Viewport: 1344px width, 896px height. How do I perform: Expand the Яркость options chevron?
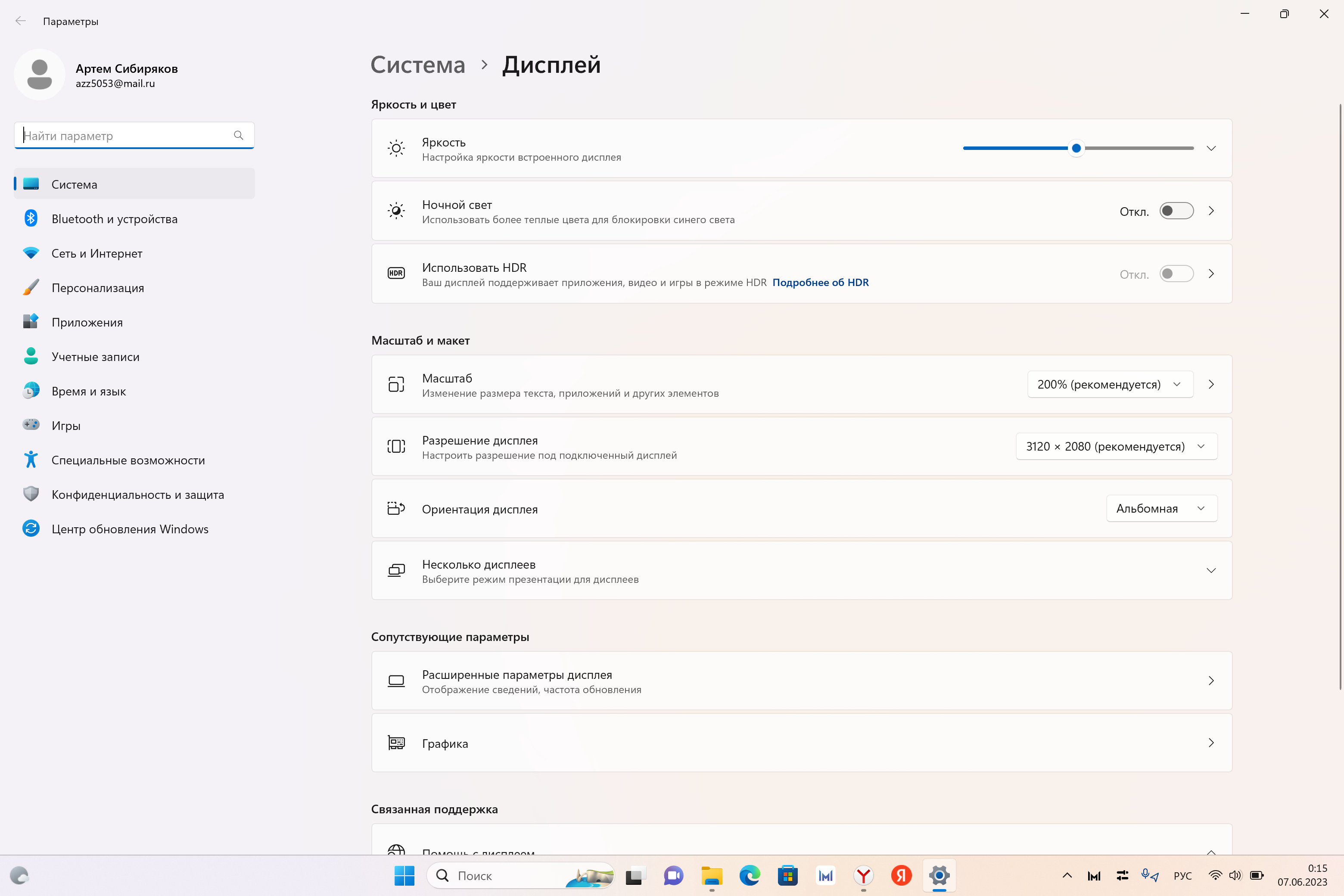click(x=1211, y=148)
